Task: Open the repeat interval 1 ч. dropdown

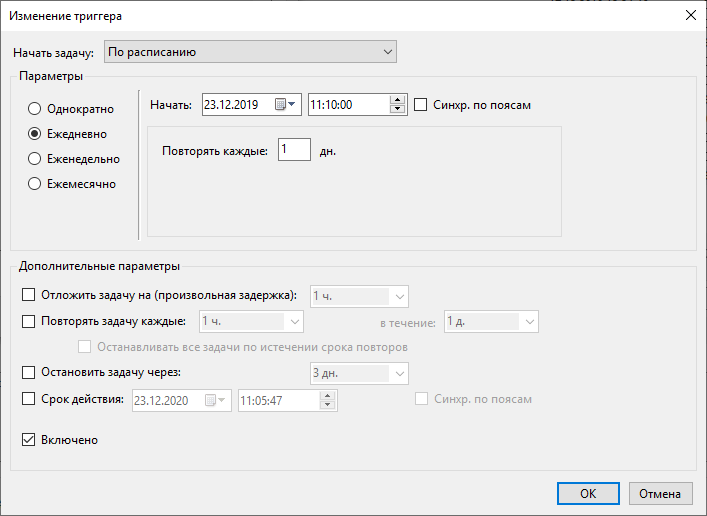Action: (x=251, y=322)
